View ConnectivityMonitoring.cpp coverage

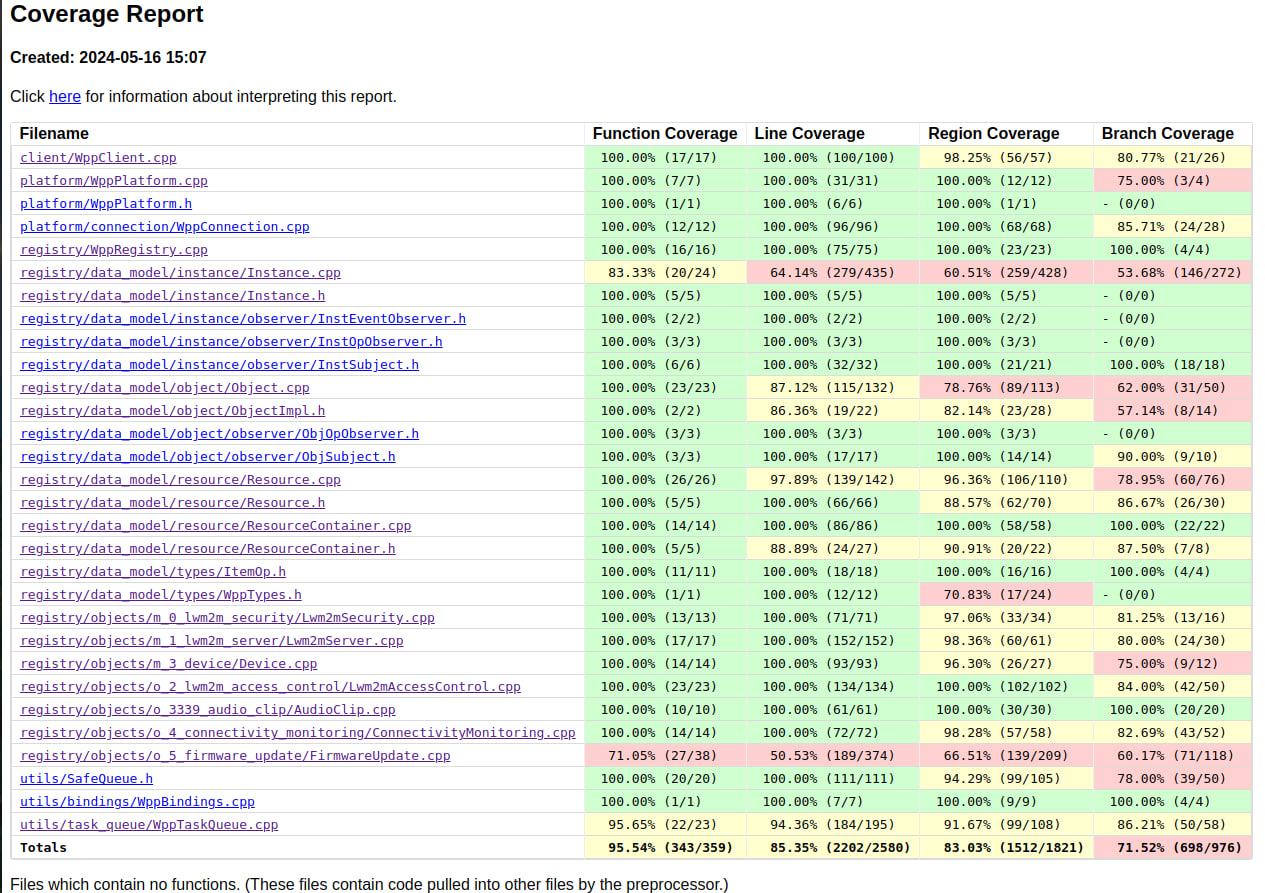tap(297, 733)
